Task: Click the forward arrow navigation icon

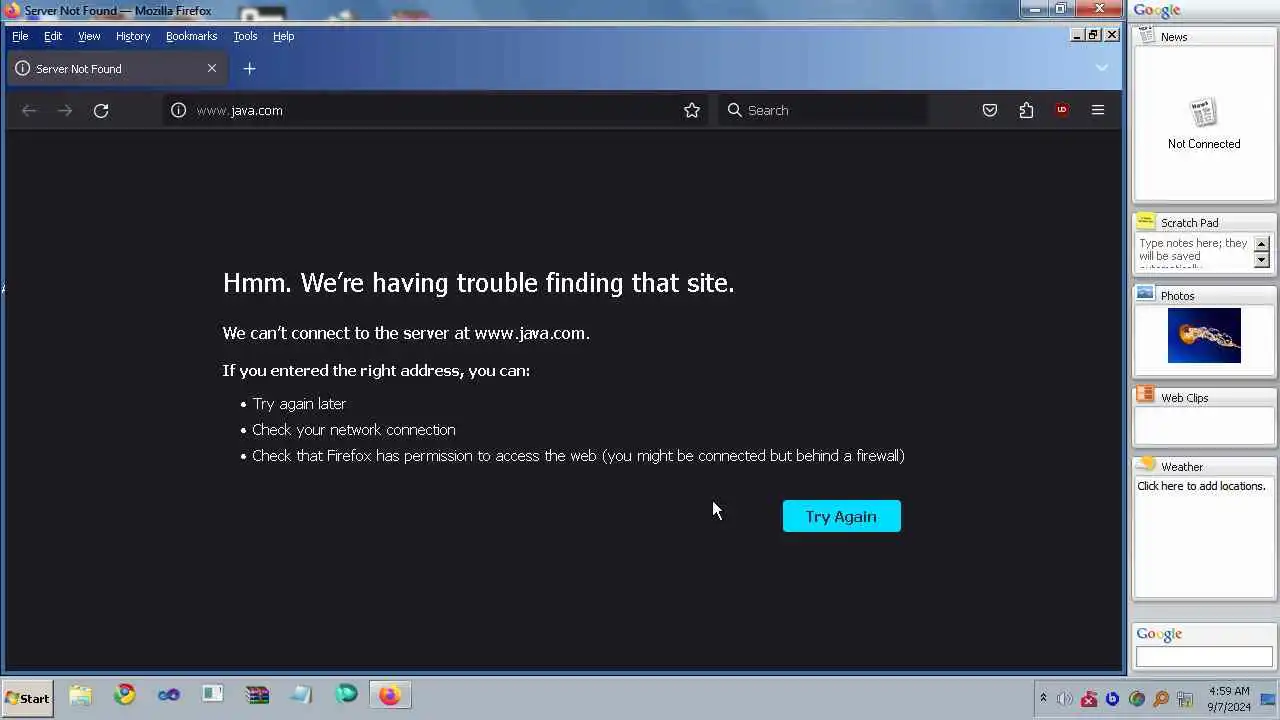Action: (65, 110)
